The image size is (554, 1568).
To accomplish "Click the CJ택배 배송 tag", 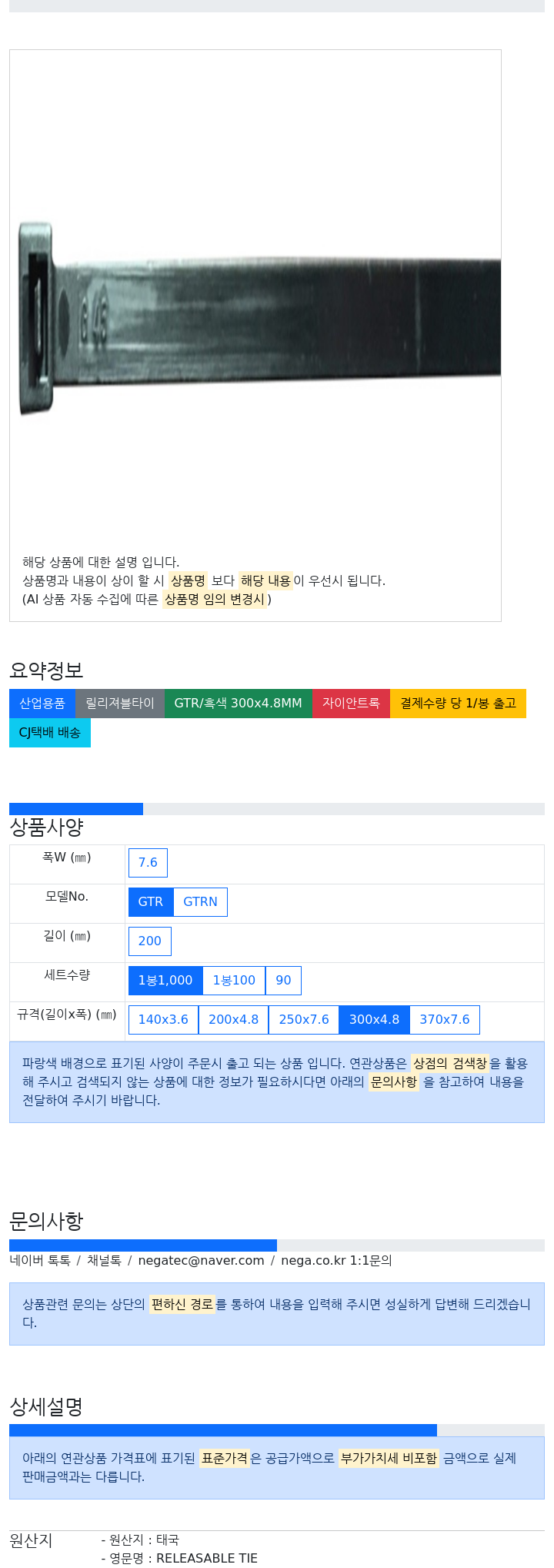I will [x=50, y=733].
